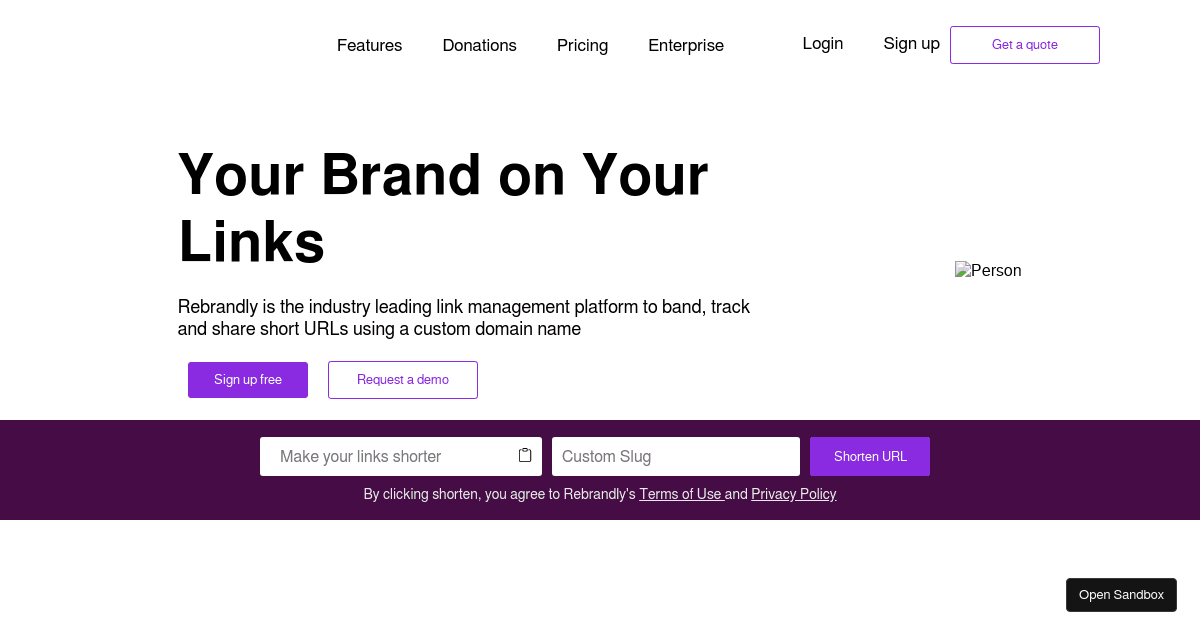Open the Features menu item
Image resolution: width=1200 pixels, height=630 pixels.
[x=369, y=45]
